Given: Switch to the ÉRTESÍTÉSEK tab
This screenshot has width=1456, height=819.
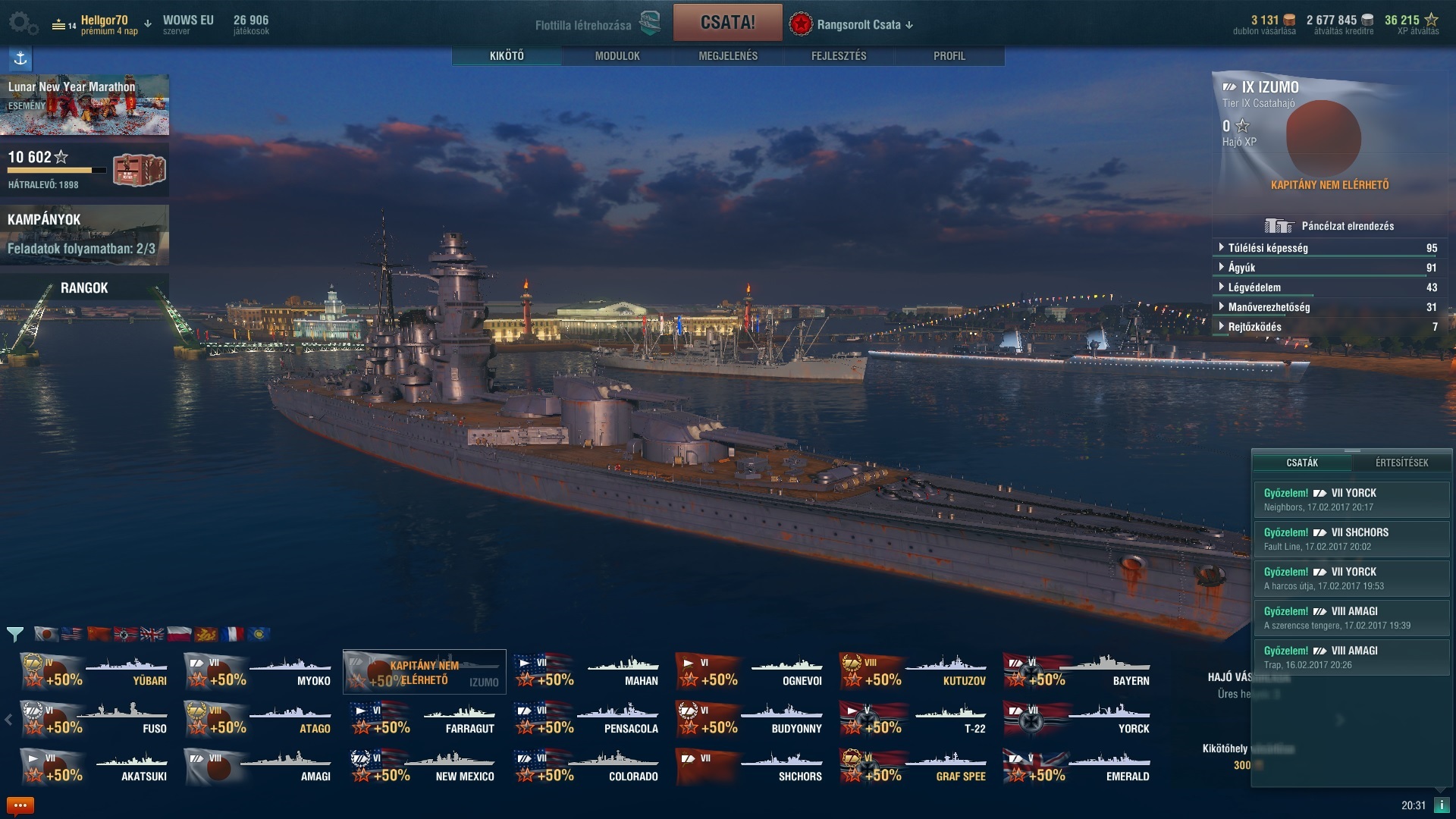Looking at the screenshot, I should click(1401, 463).
